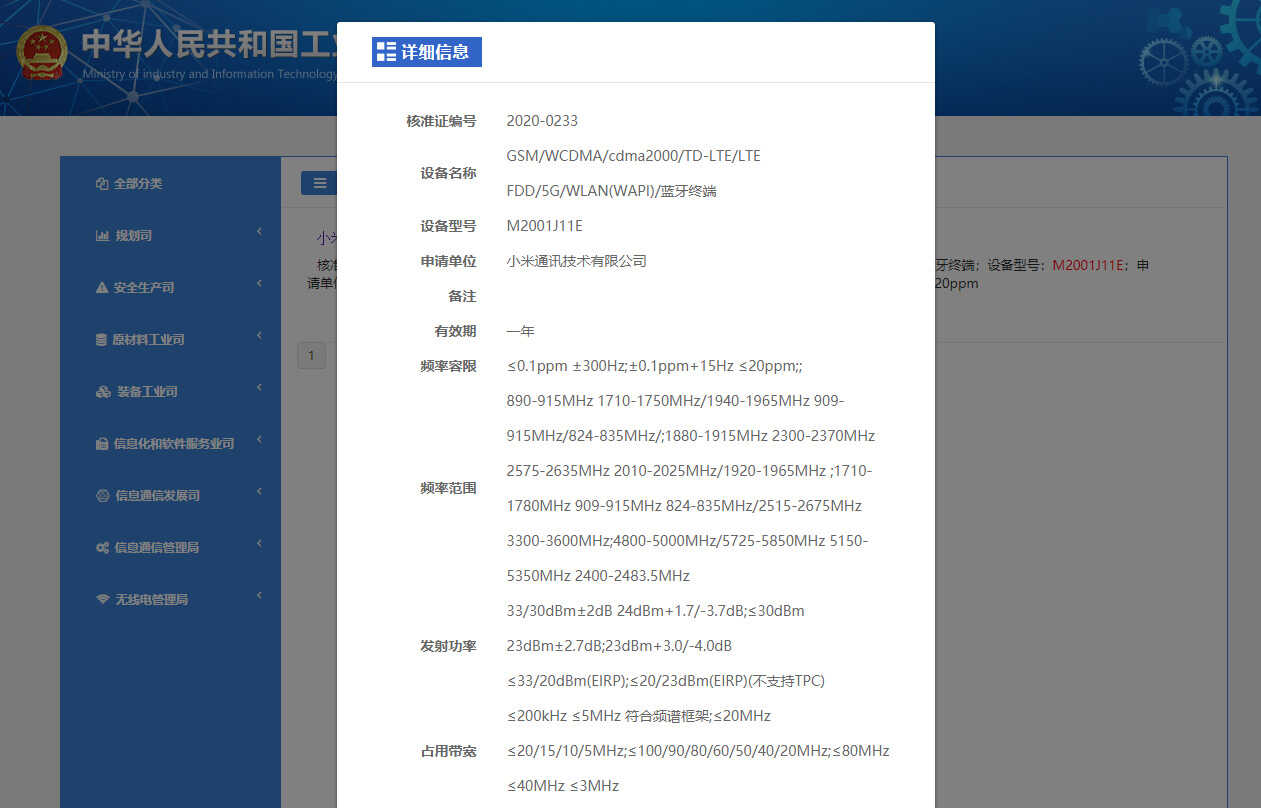The height and width of the screenshot is (808, 1261).
Task: Go to page 1 in pagination
Action: pos(311,356)
